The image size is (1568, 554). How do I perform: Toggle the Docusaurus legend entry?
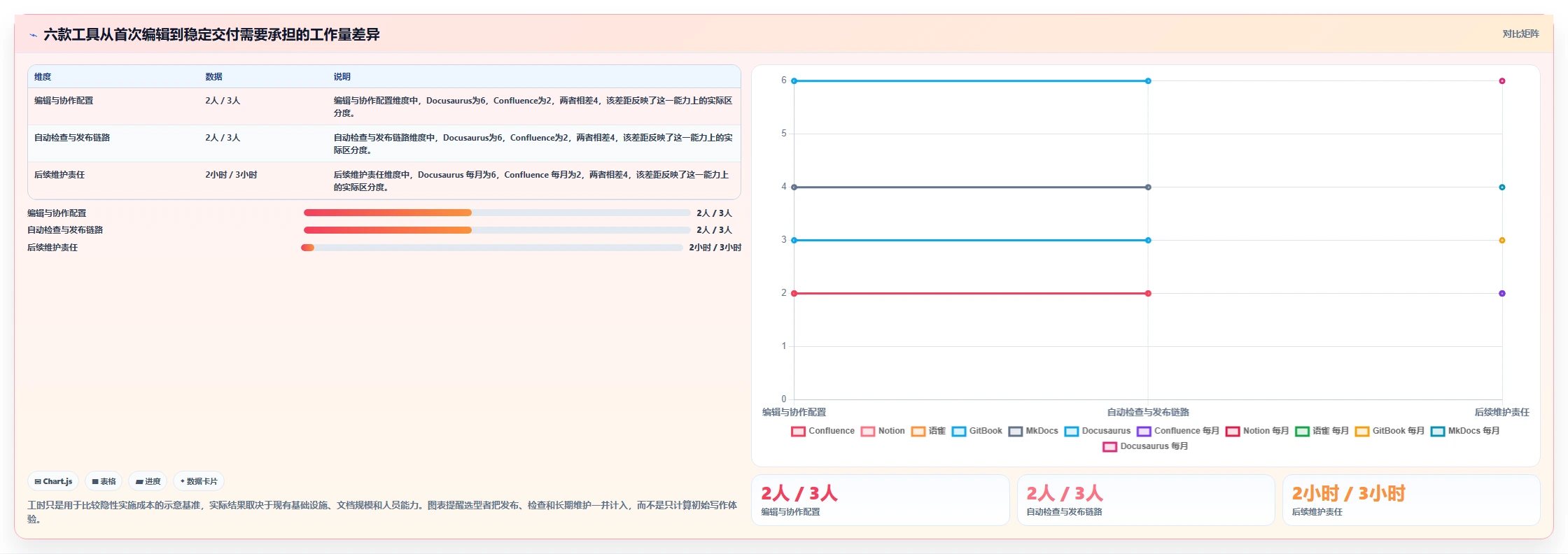1098,431
